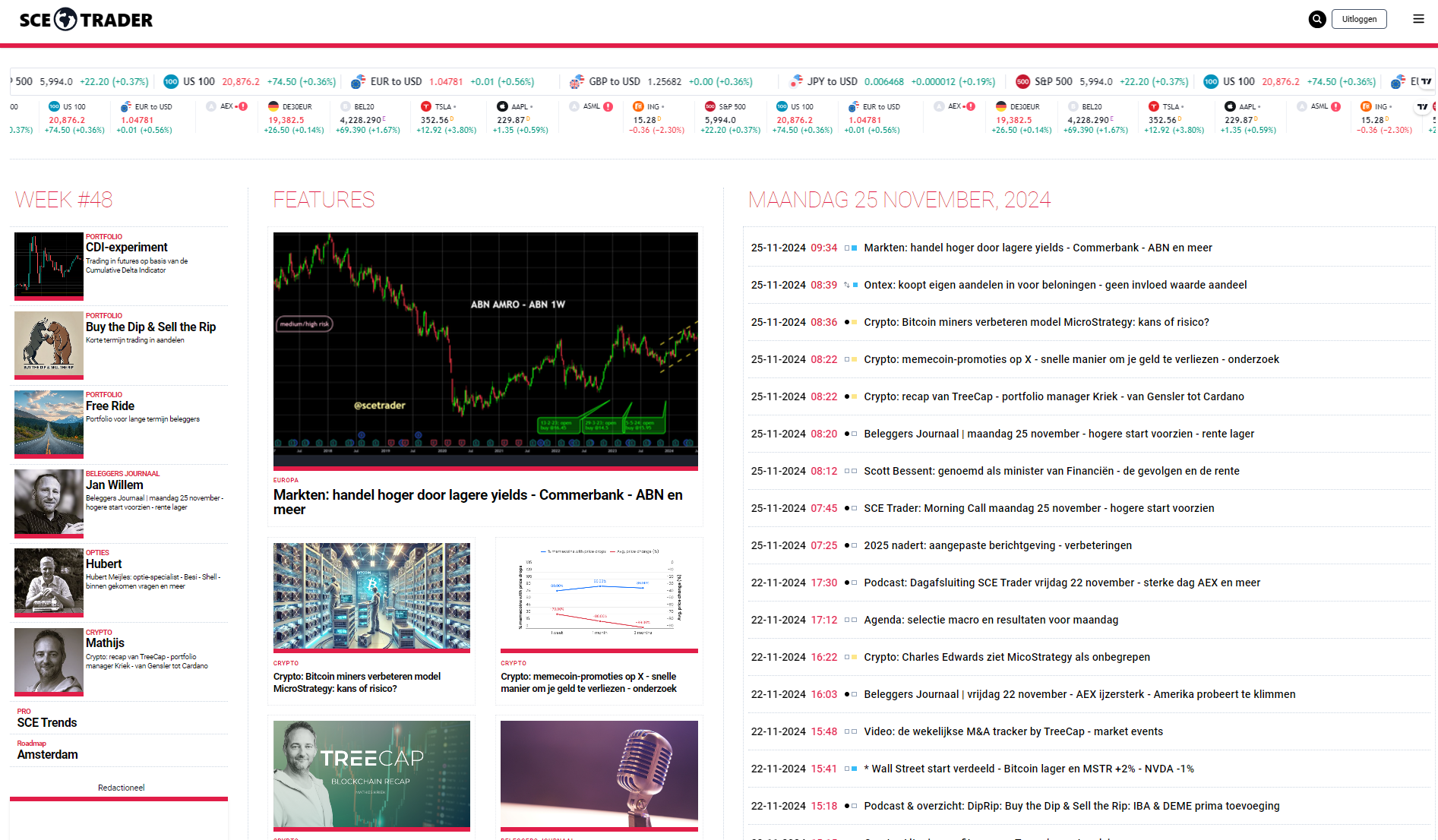Open the hamburger menu
Viewport: 1438px width, 840px height.
pyautogui.click(x=1418, y=19)
